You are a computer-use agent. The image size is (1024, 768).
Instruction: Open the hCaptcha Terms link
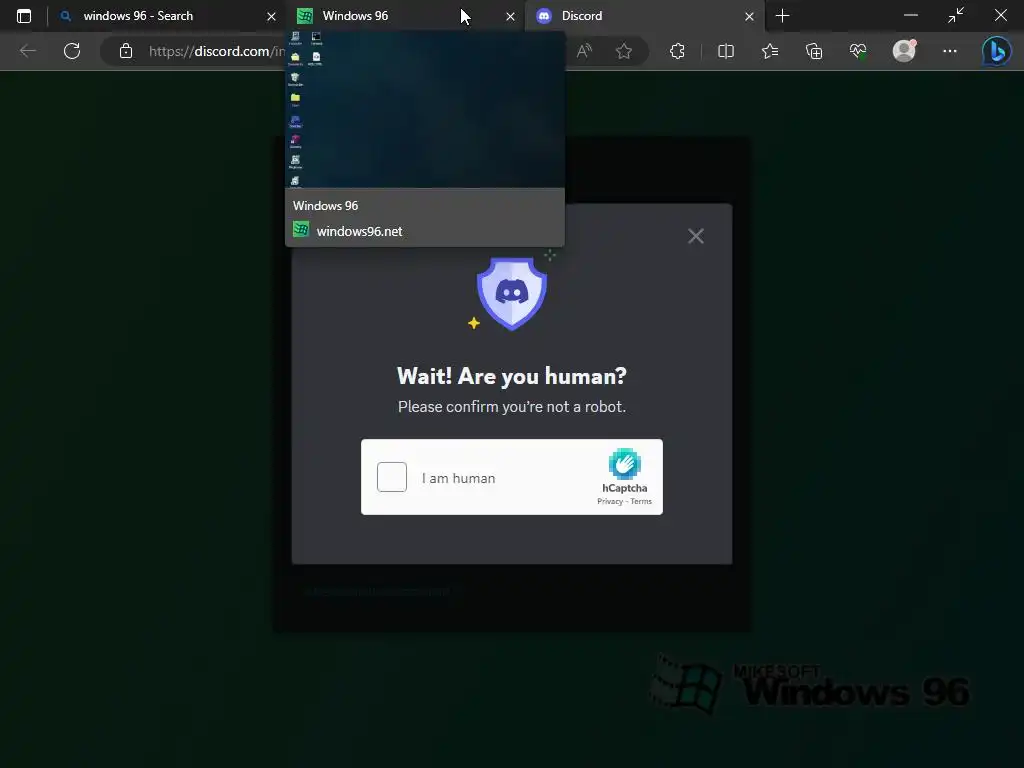641,502
